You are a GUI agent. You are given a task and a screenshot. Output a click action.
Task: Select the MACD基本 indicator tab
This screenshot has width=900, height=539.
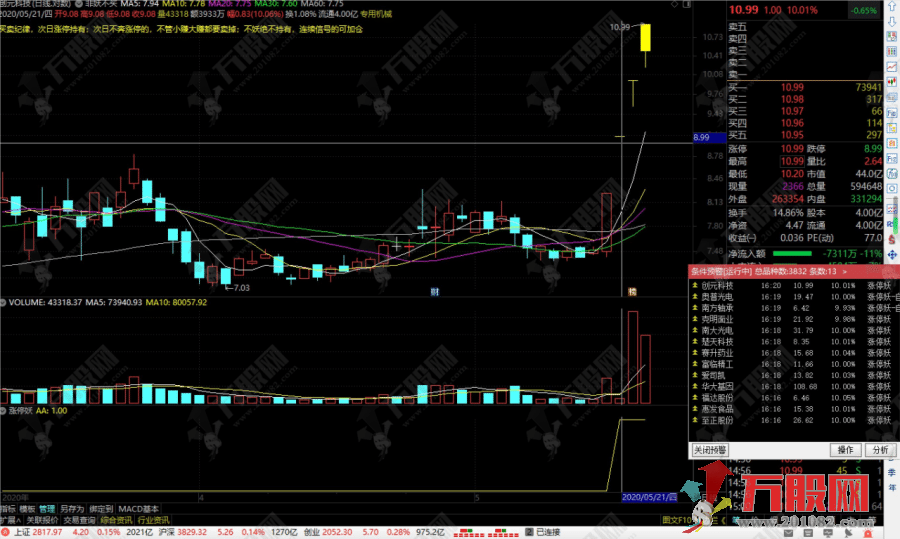pyautogui.click(x=138, y=509)
